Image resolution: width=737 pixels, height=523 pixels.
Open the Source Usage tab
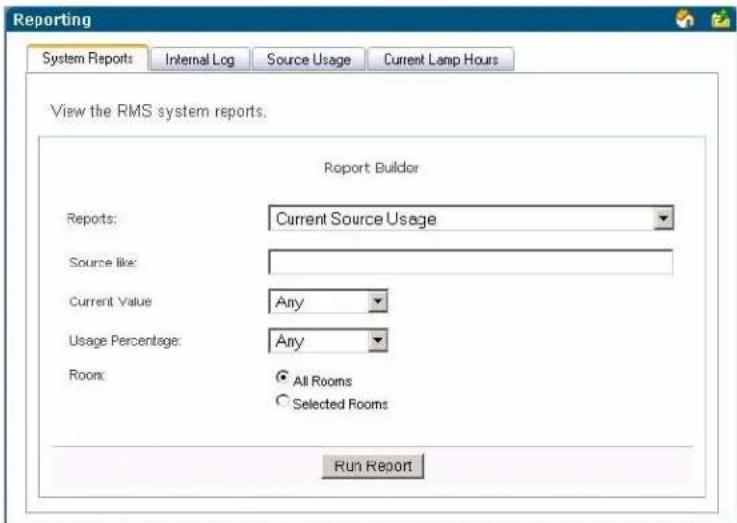(x=309, y=60)
